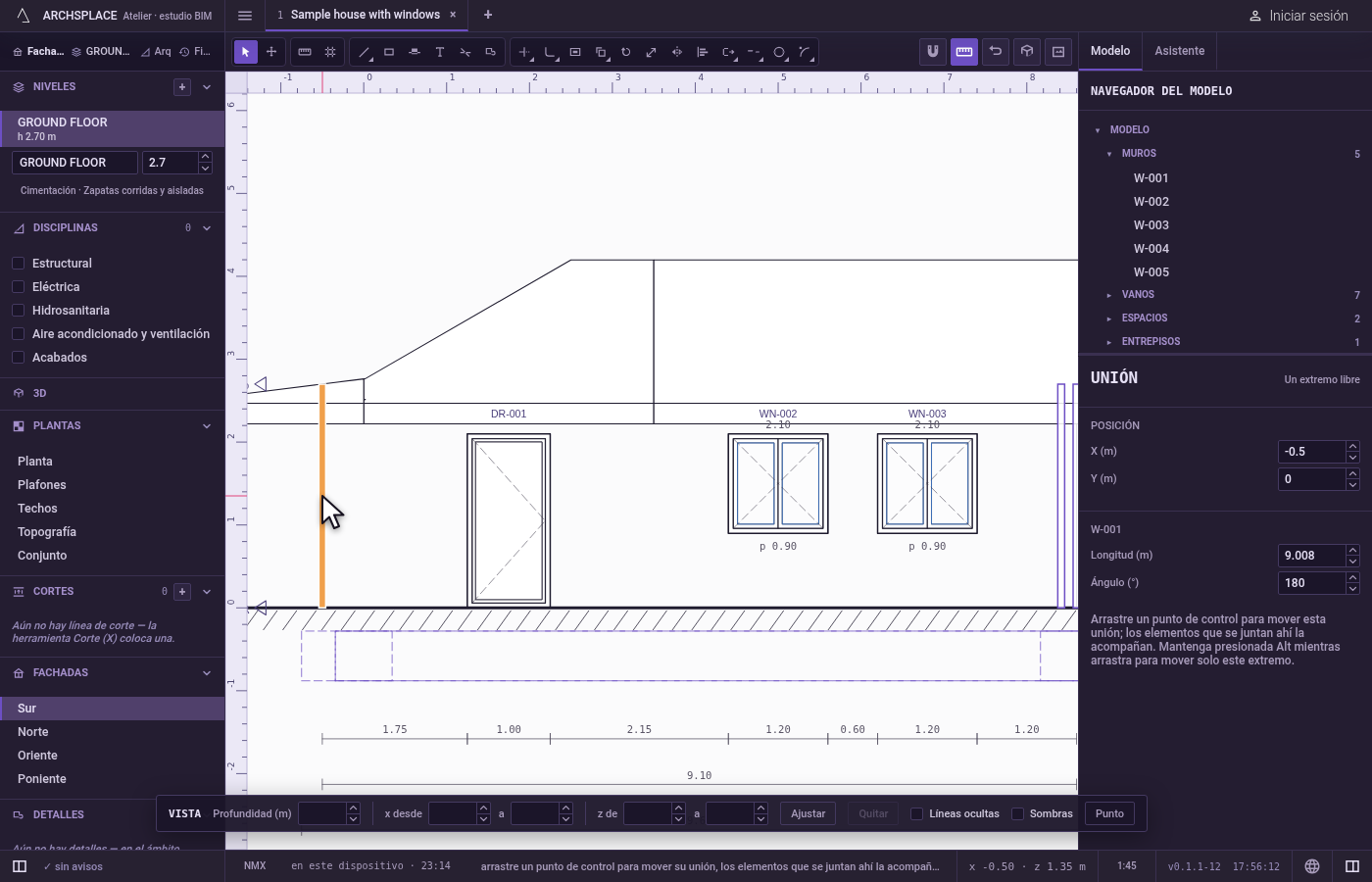This screenshot has width=1372, height=882.
Task: Tick the Hidrosanitaria checkbox
Action: [18, 311]
